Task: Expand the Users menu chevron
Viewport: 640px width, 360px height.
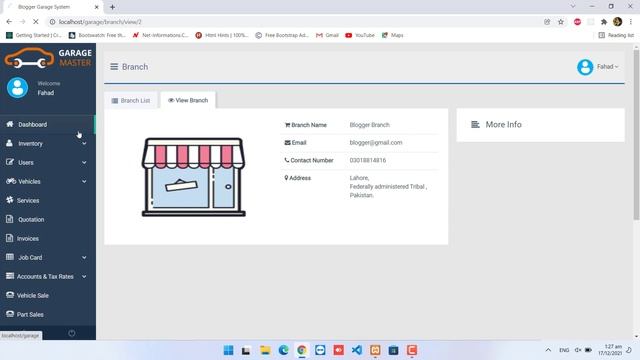Action: tap(84, 162)
